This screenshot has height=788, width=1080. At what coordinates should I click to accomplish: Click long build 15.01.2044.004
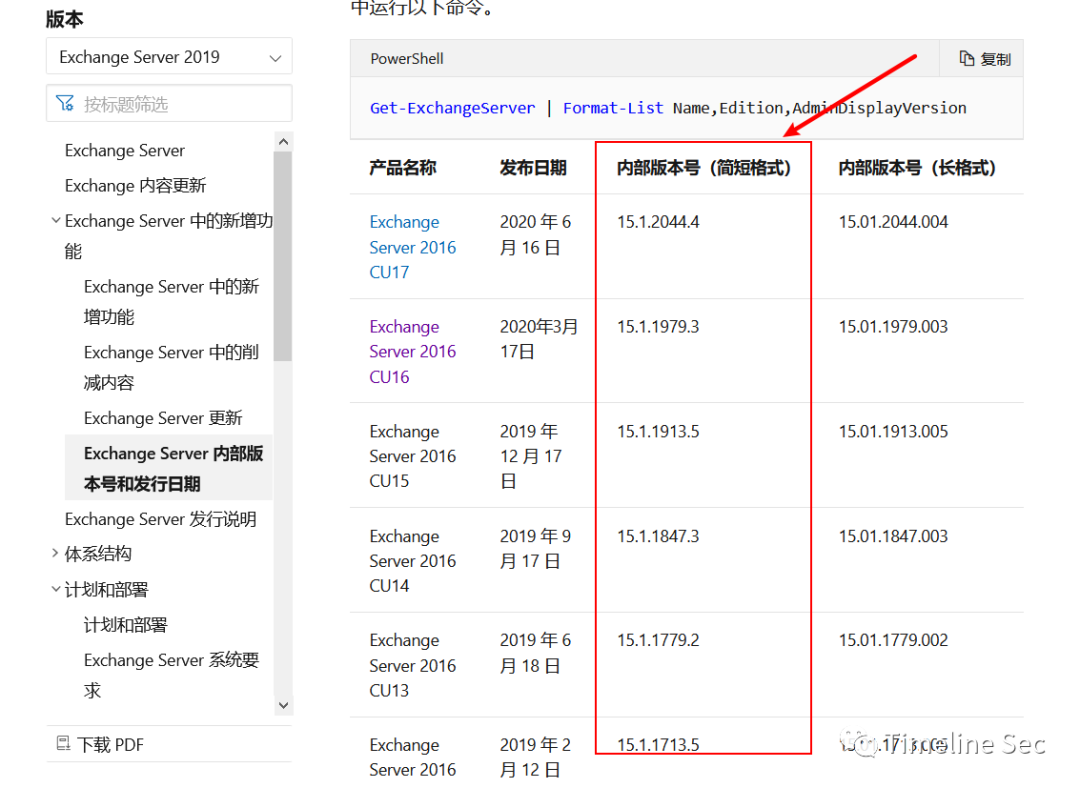893,222
